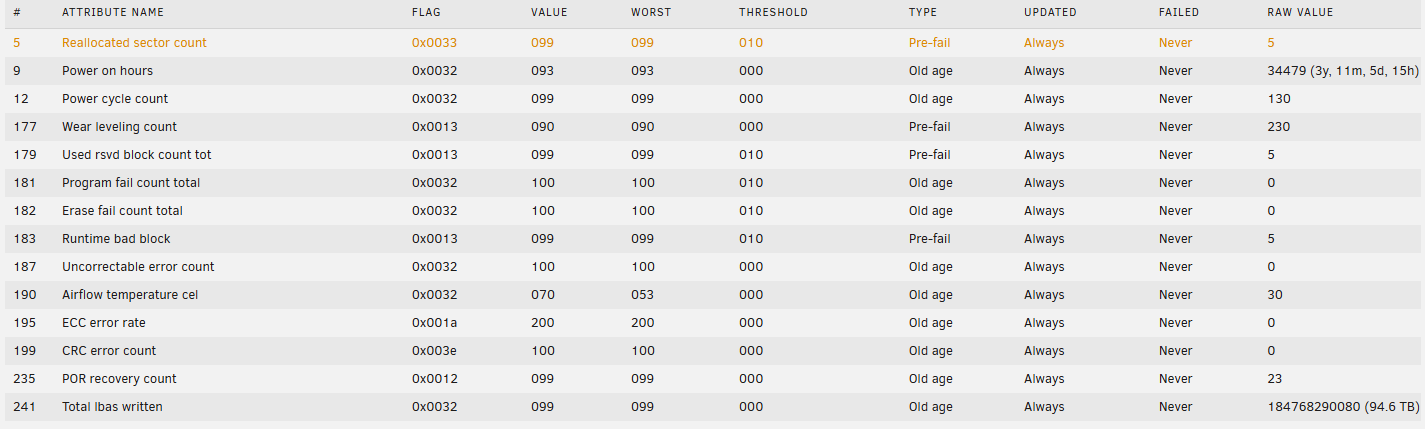Click Used rsvd block count tot
The height and width of the screenshot is (429, 1425).
click(136, 155)
